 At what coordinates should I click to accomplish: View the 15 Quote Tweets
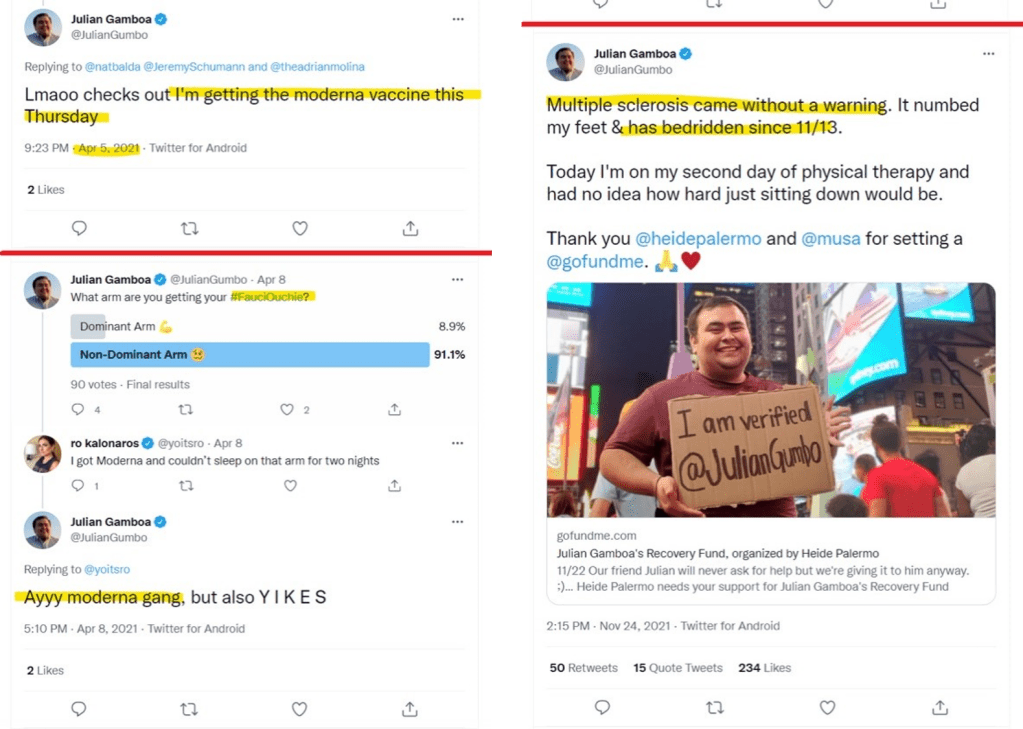tap(678, 668)
